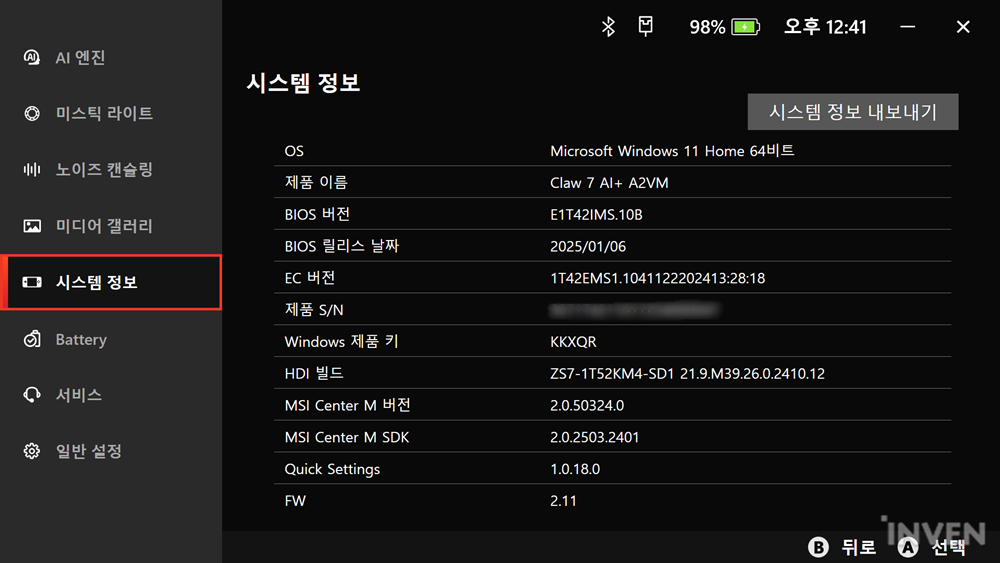Click the 제품 S/N label

click(x=314, y=310)
